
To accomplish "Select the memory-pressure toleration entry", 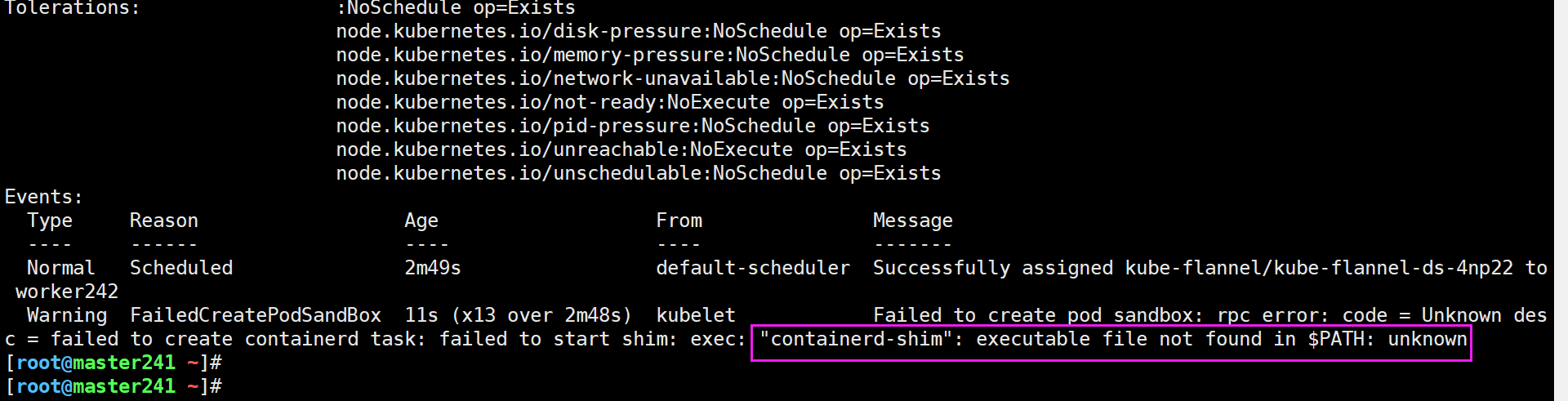I will coord(649,56).
